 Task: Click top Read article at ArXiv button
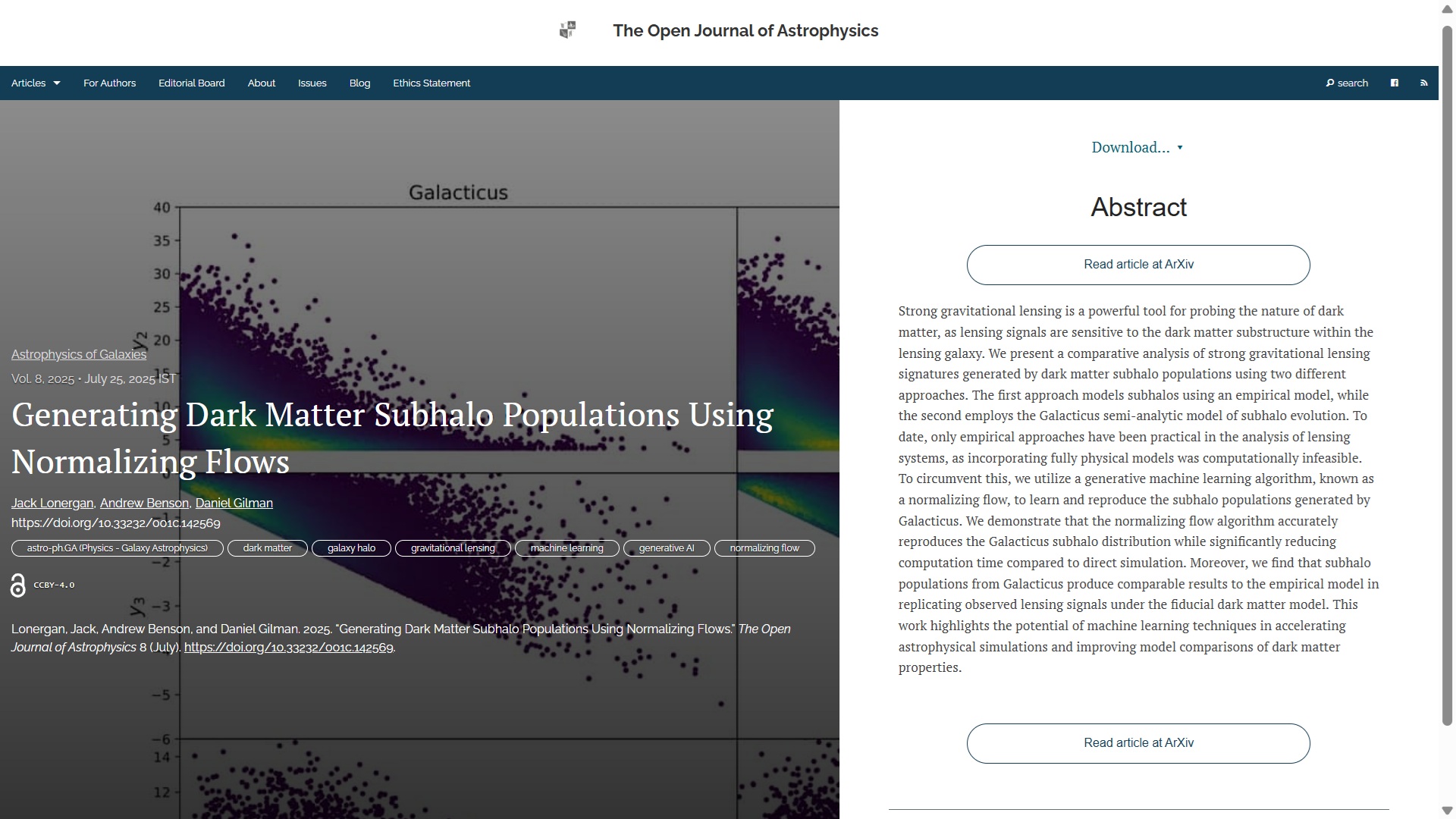1137,265
